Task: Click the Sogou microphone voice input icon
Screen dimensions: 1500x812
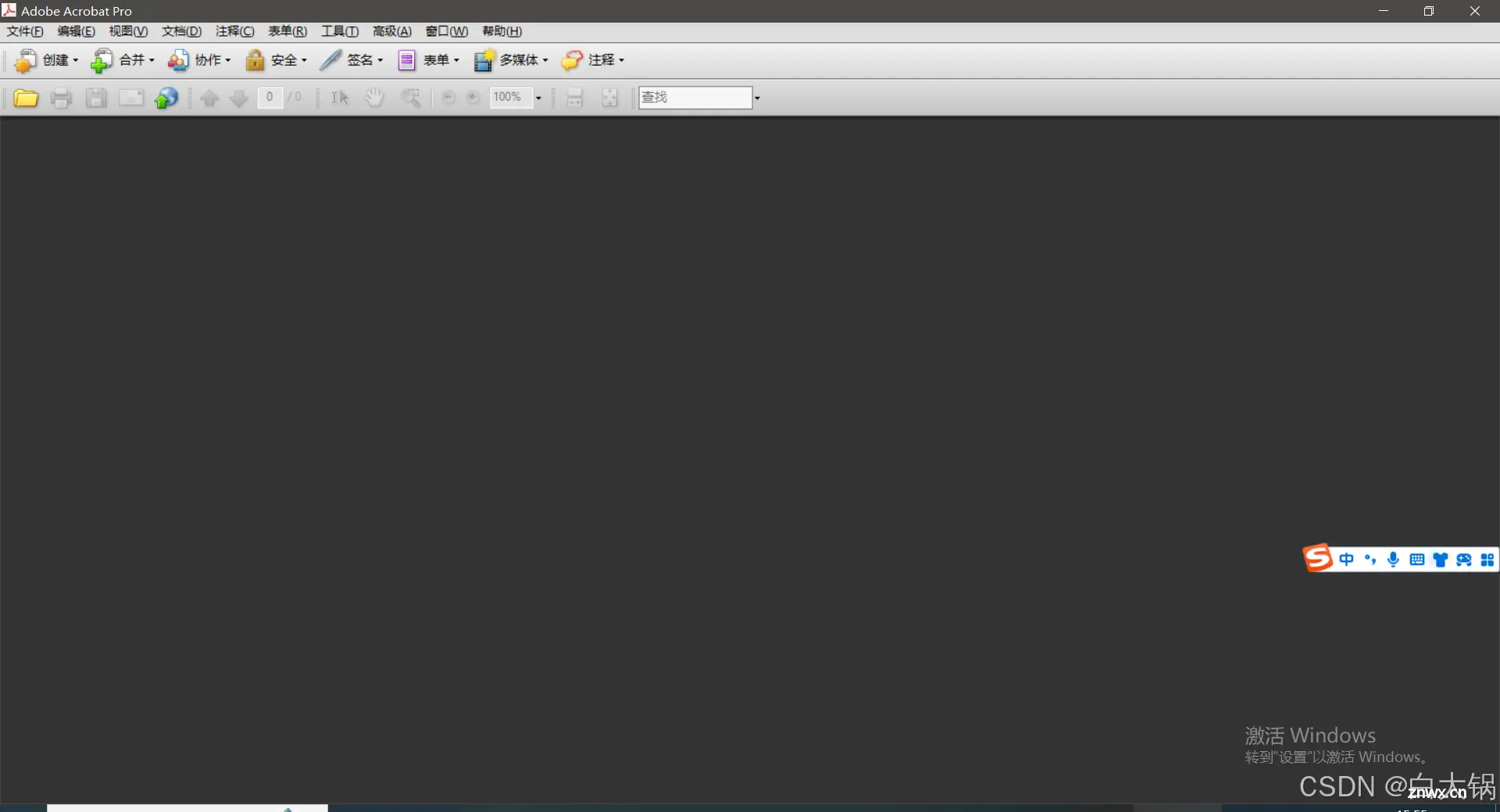Action: coord(1393,560)
